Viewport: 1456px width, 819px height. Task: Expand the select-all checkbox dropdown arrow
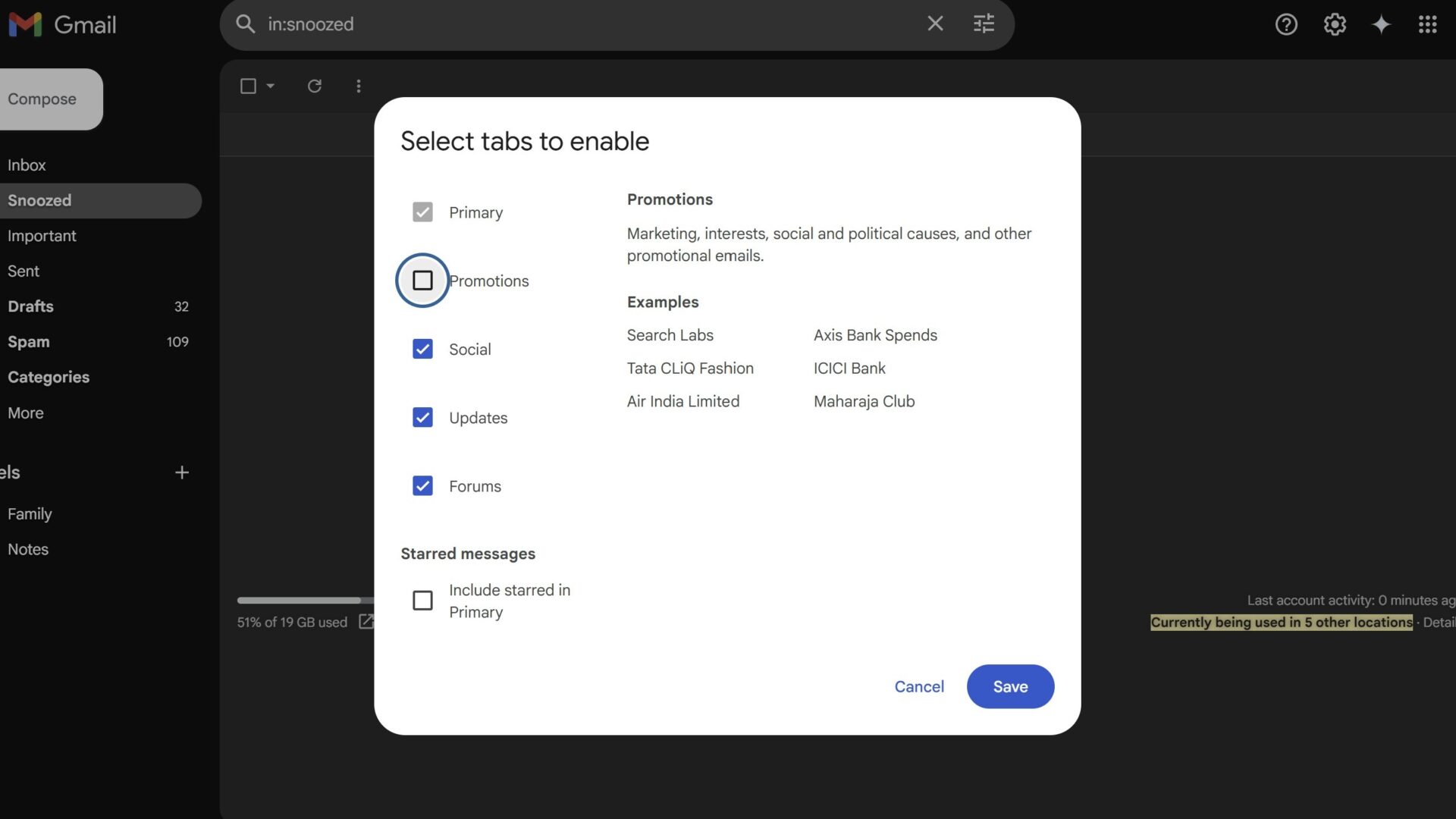coord(271,86)
